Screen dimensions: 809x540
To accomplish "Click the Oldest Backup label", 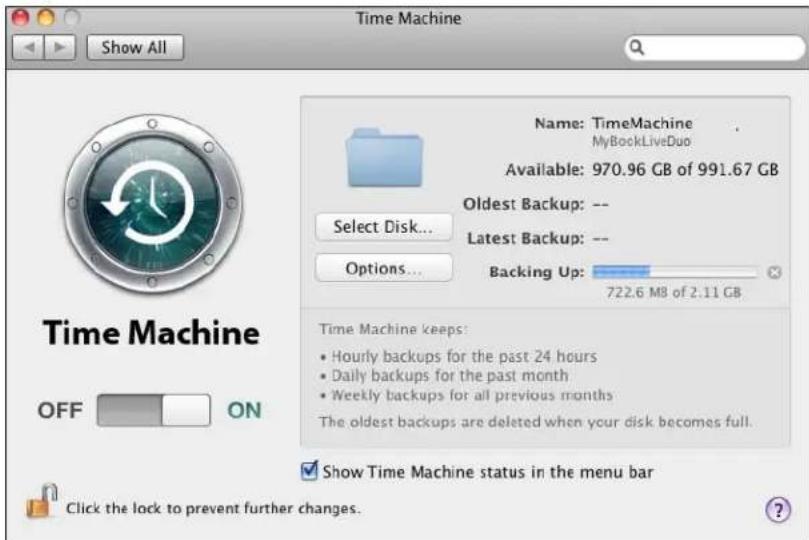I will click(524, 204).
